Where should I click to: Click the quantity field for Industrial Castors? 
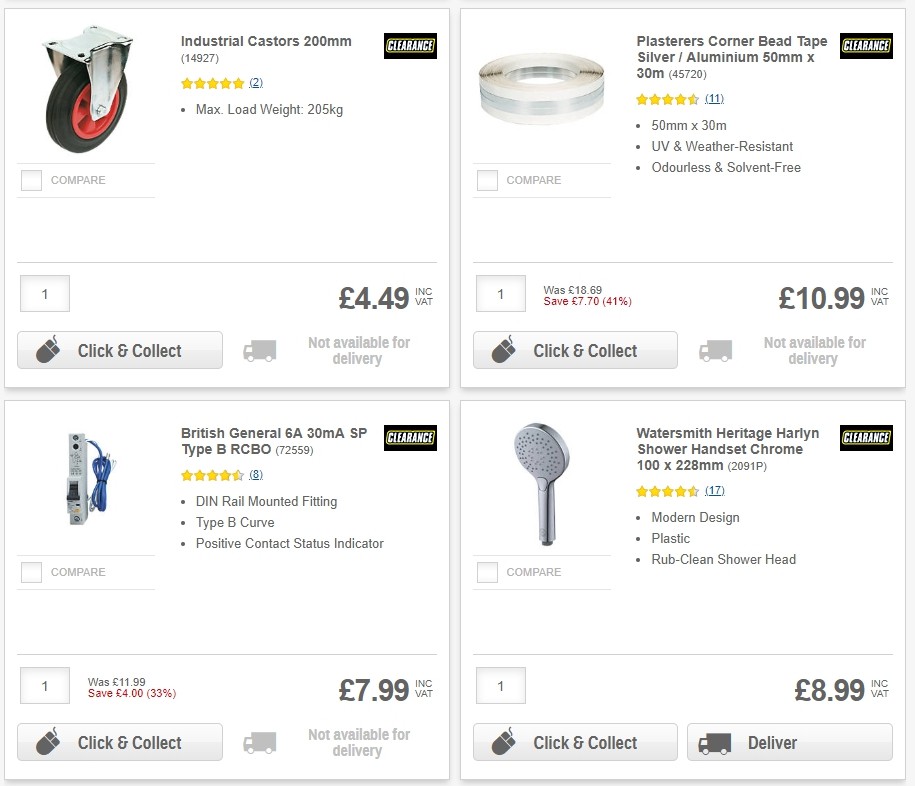[44, 293]
